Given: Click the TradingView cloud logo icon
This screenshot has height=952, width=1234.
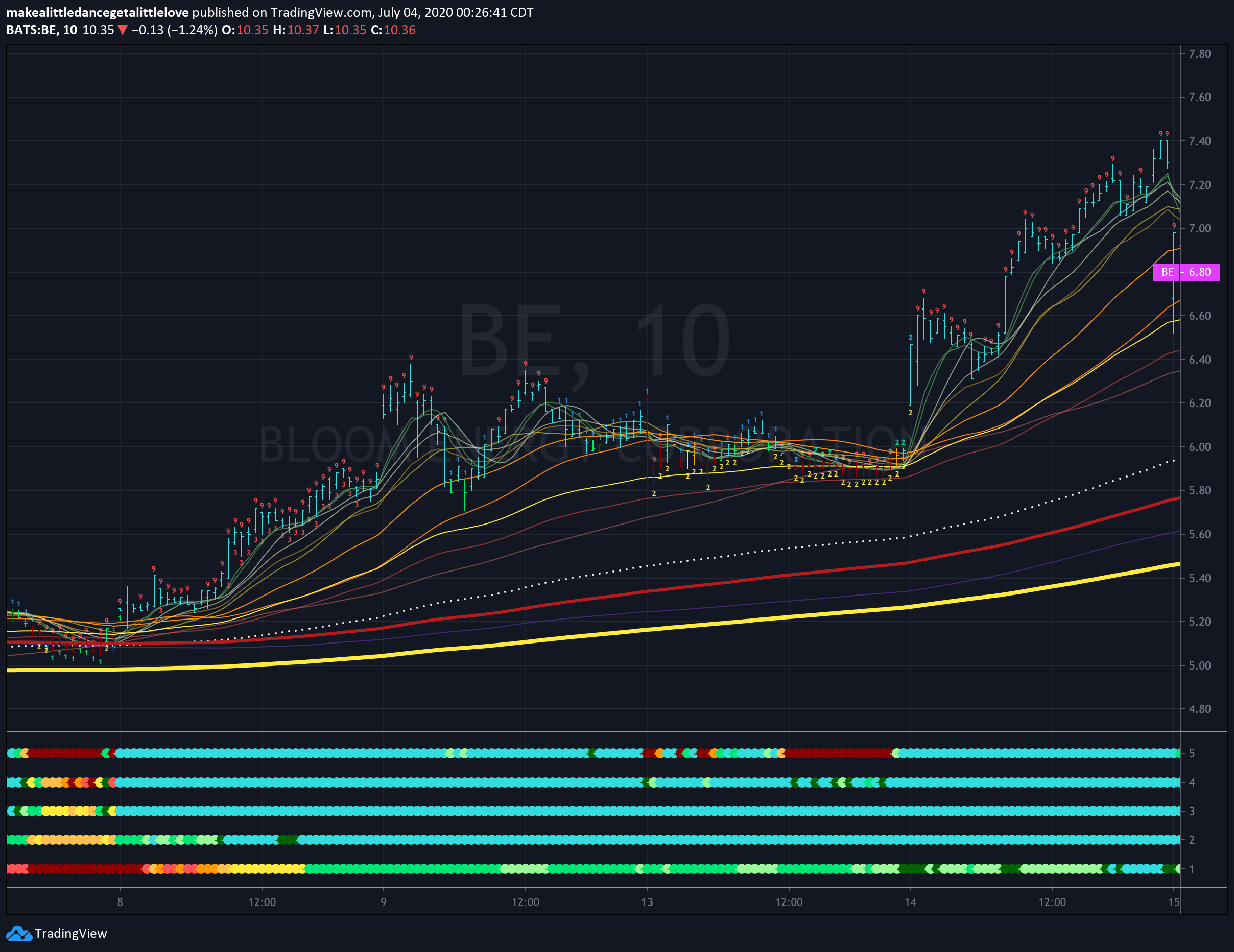Looking at the screenshot, I should pyautogui.click(x=19, y=933).
